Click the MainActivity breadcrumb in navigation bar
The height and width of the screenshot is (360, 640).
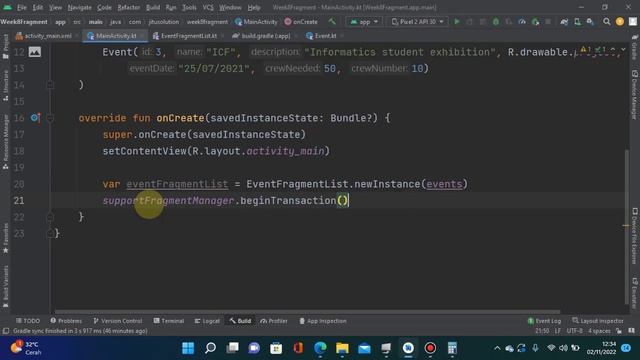pyautogui.click(x=256, y=22)
